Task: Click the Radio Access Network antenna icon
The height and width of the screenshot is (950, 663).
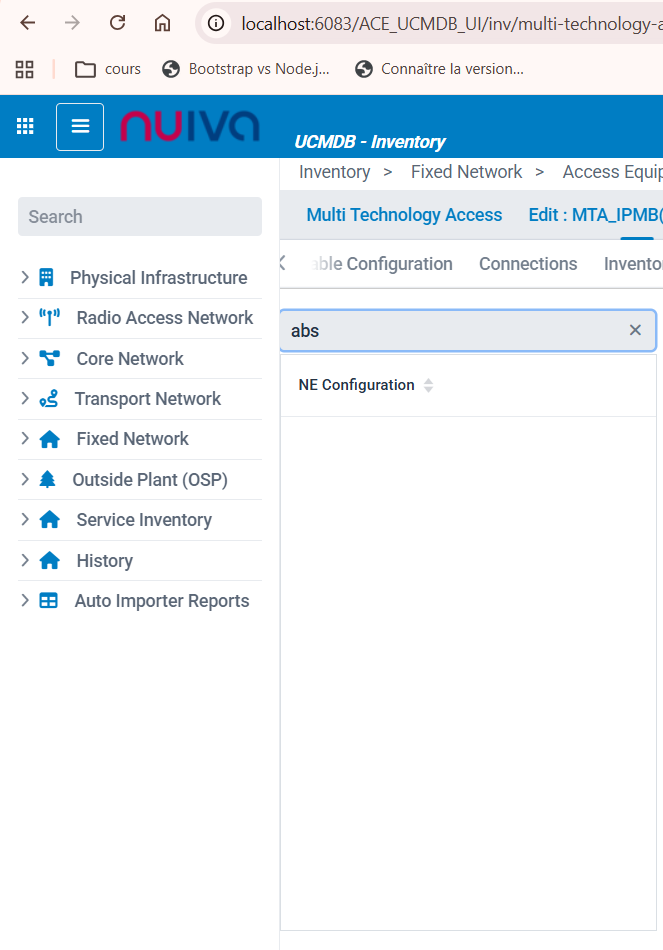Action: pos(49,318)
